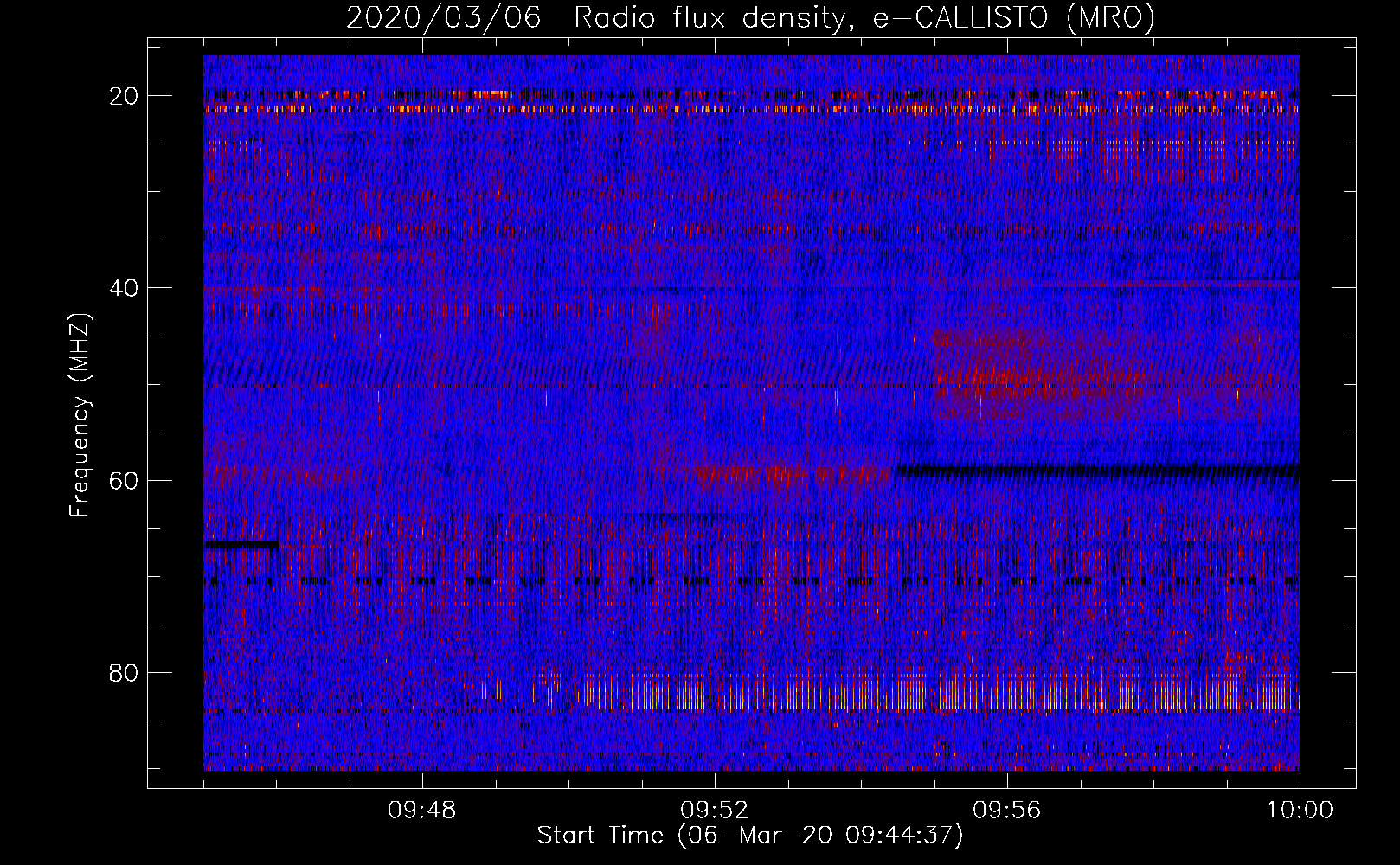Click the '20' frequency tick label
The height and width of the screenshot is (865, 1400).
click(x=125, y=96)
